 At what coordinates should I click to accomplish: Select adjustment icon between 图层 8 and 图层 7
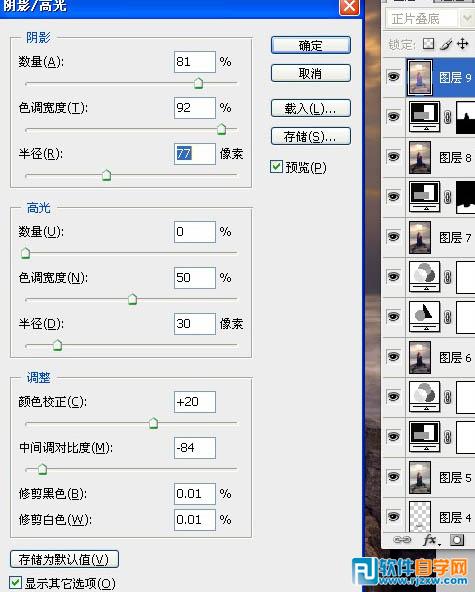425,196
